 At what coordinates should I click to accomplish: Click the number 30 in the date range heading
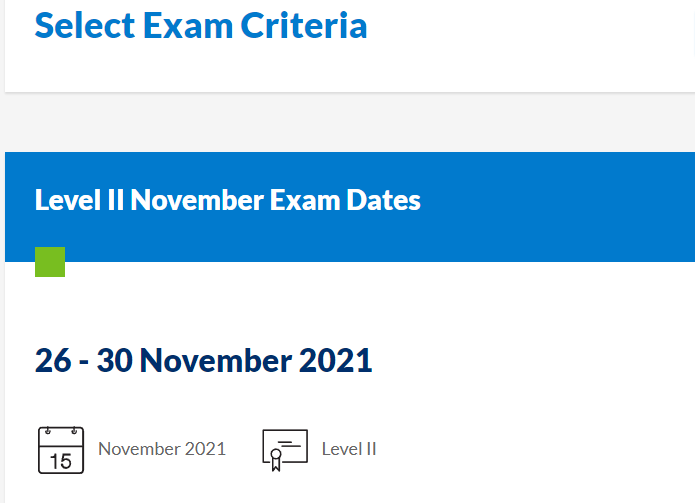[115, 360]
